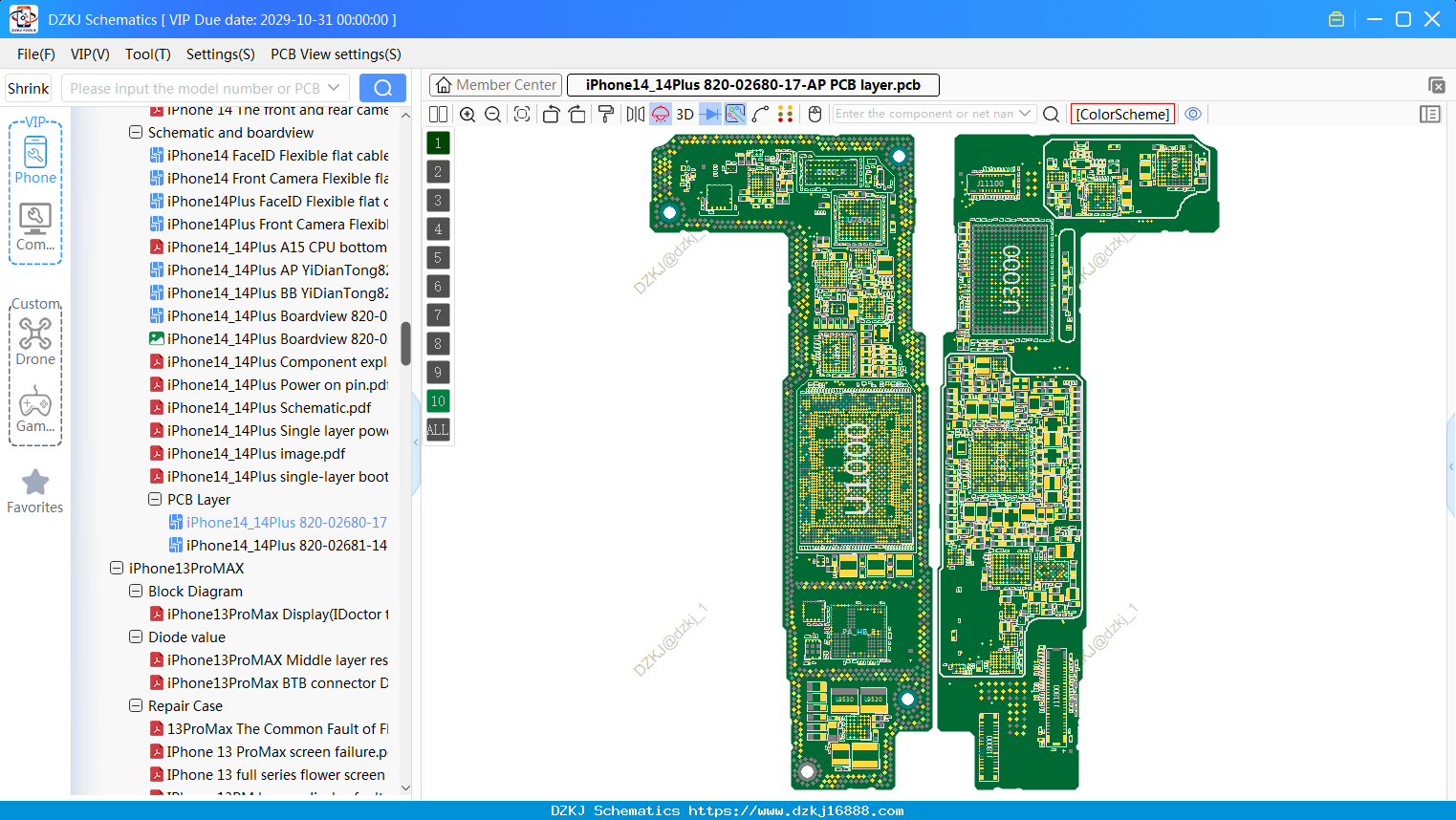Open the right side panel icon
1456x820 pixels.
1430,114
